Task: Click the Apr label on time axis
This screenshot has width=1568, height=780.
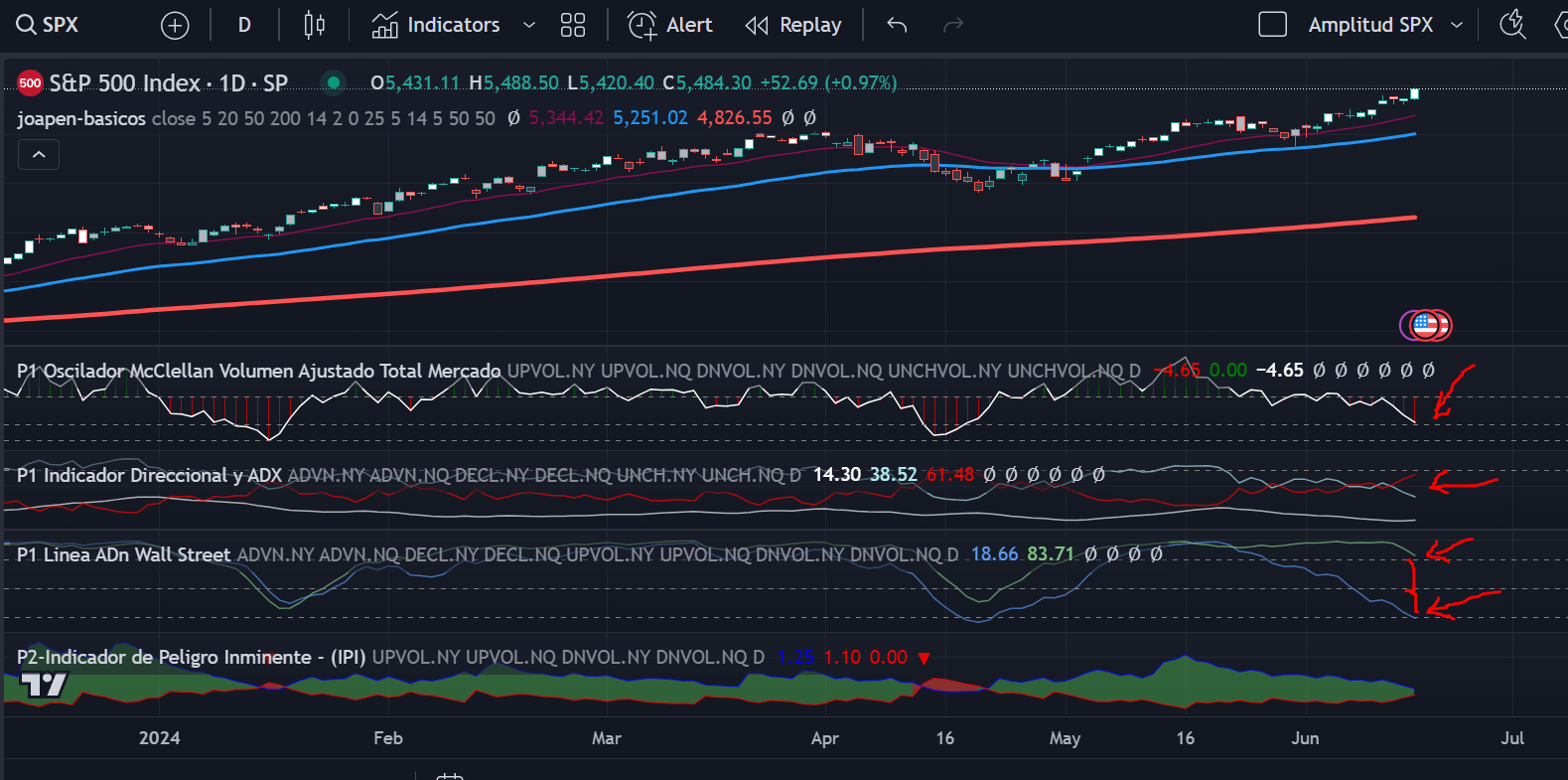Action: [825, 738]
